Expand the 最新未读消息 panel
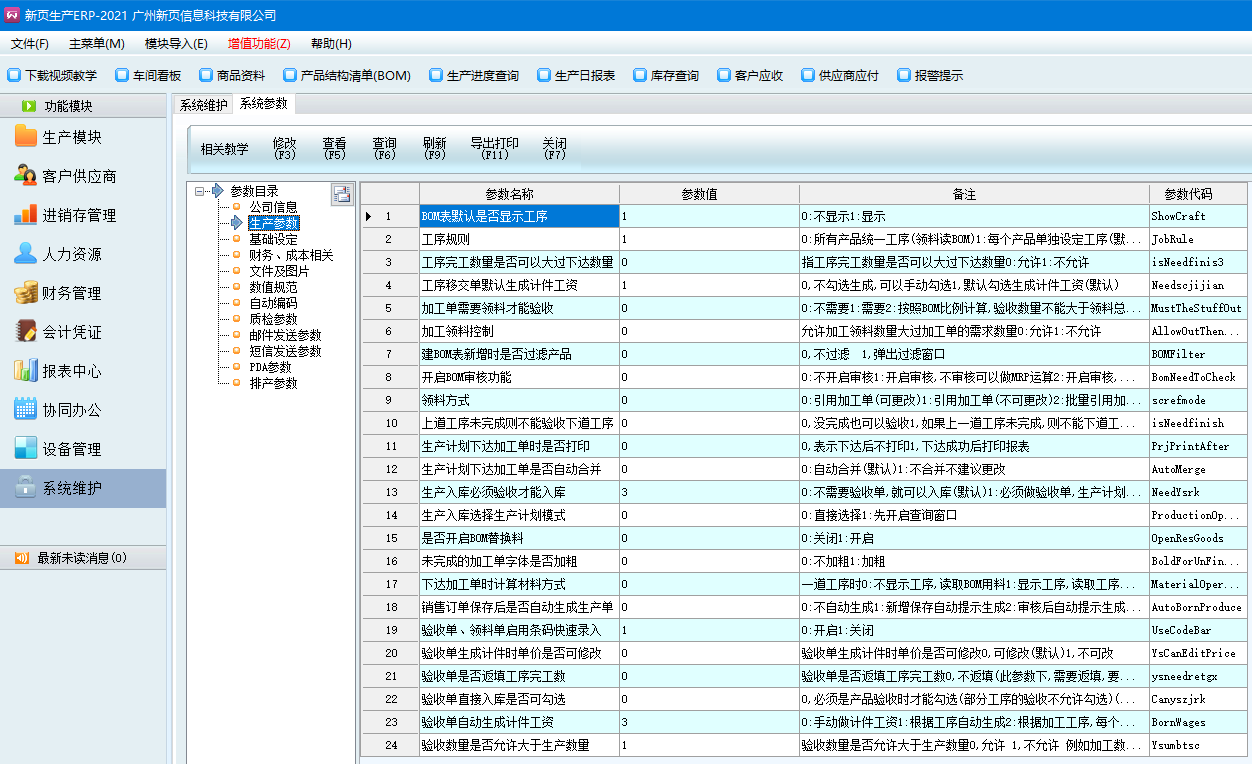1252x764 pixels. point(83,558)
